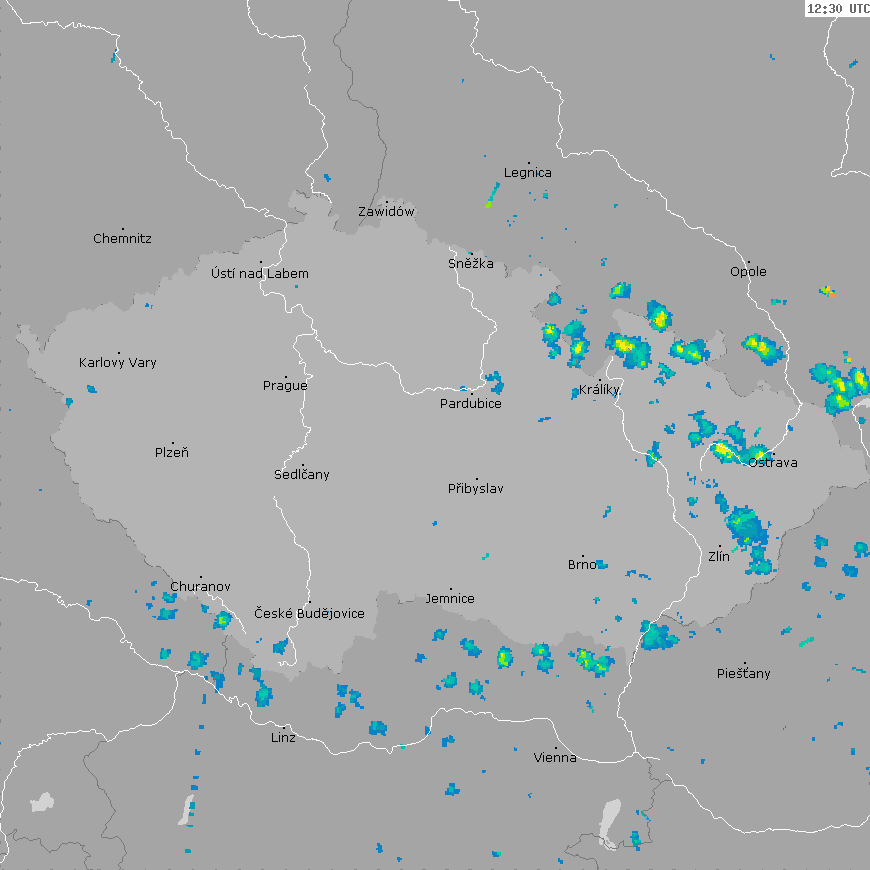Click the Piešťany location label

pyautogui.click(x=744, y=673)
